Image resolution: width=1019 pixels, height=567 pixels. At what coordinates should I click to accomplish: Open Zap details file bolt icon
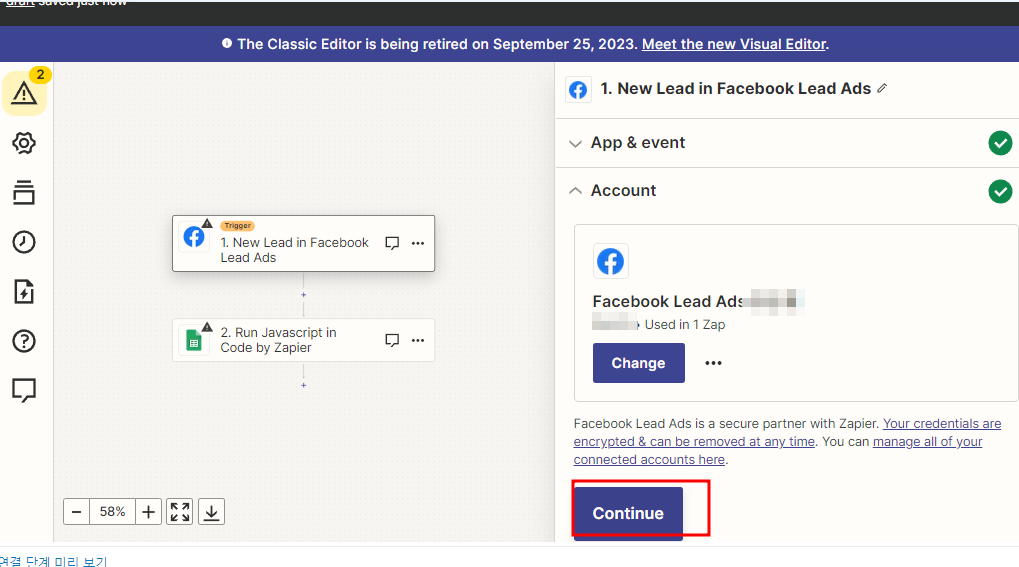24,291
